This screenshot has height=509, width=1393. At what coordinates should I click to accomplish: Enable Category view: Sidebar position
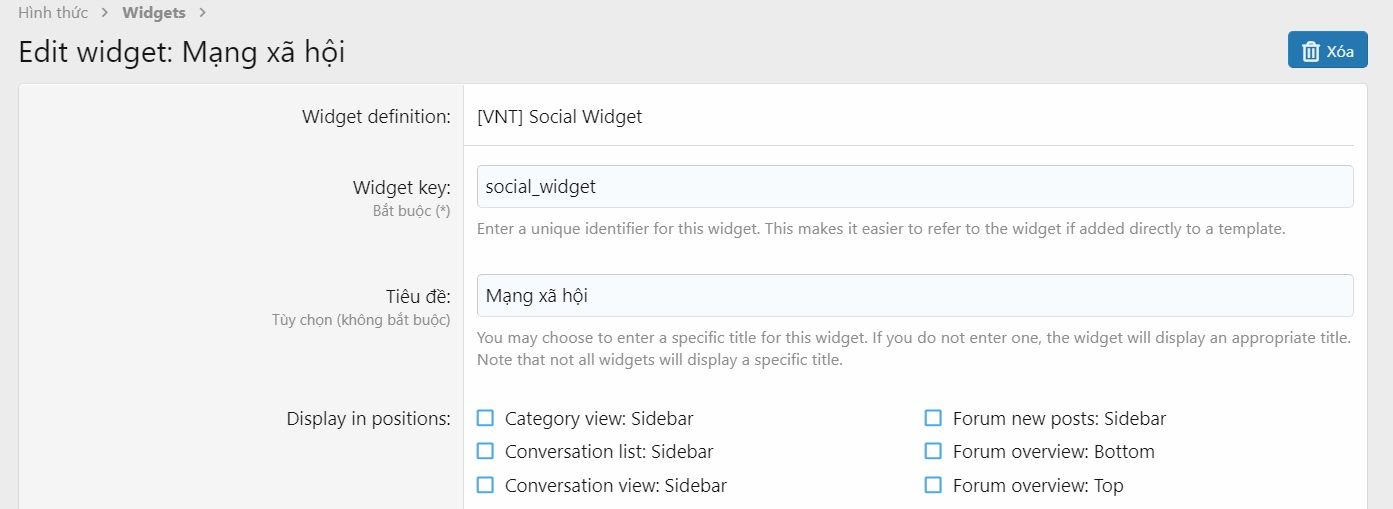click(x=486, y=418)
